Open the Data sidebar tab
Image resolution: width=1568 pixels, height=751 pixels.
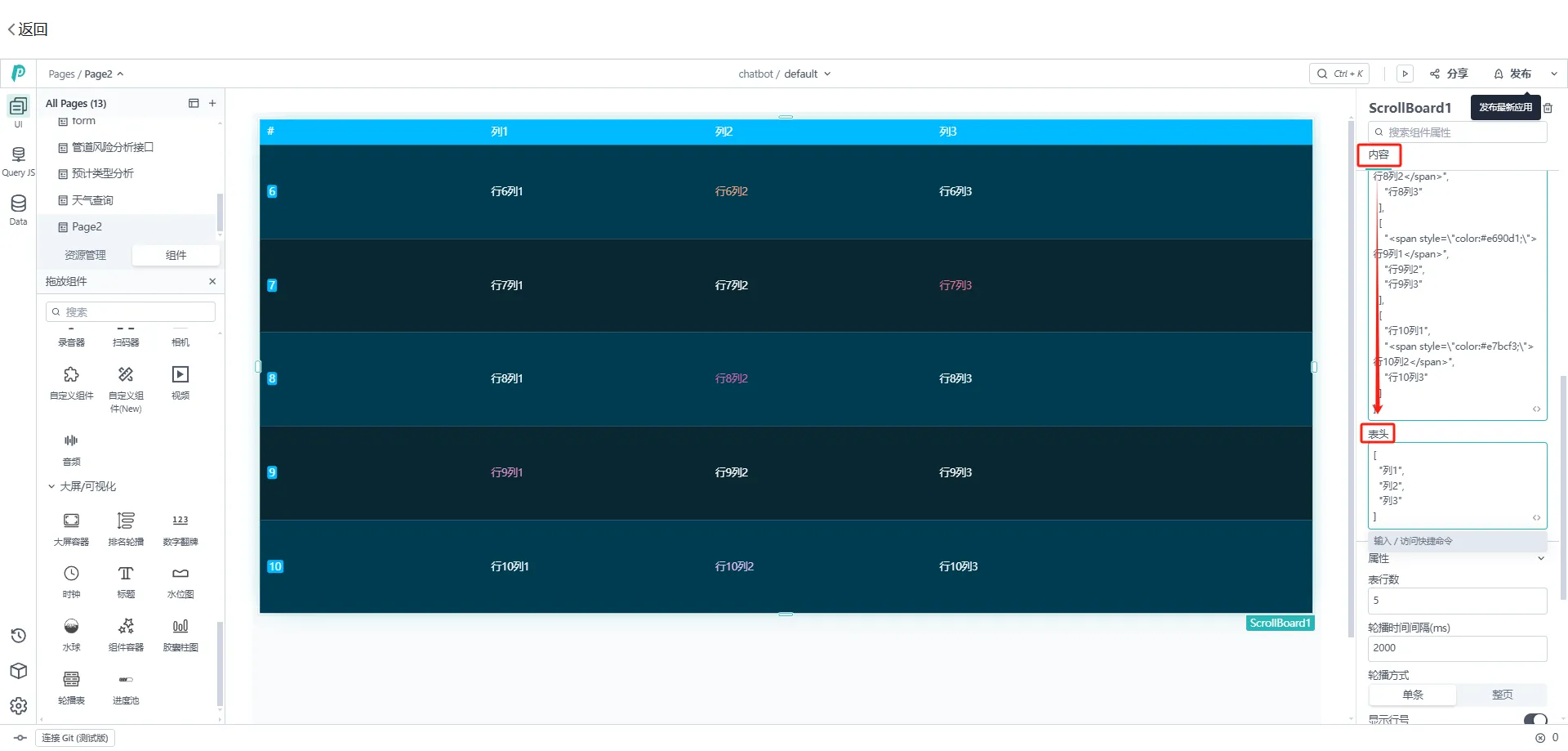pos(18,209)
